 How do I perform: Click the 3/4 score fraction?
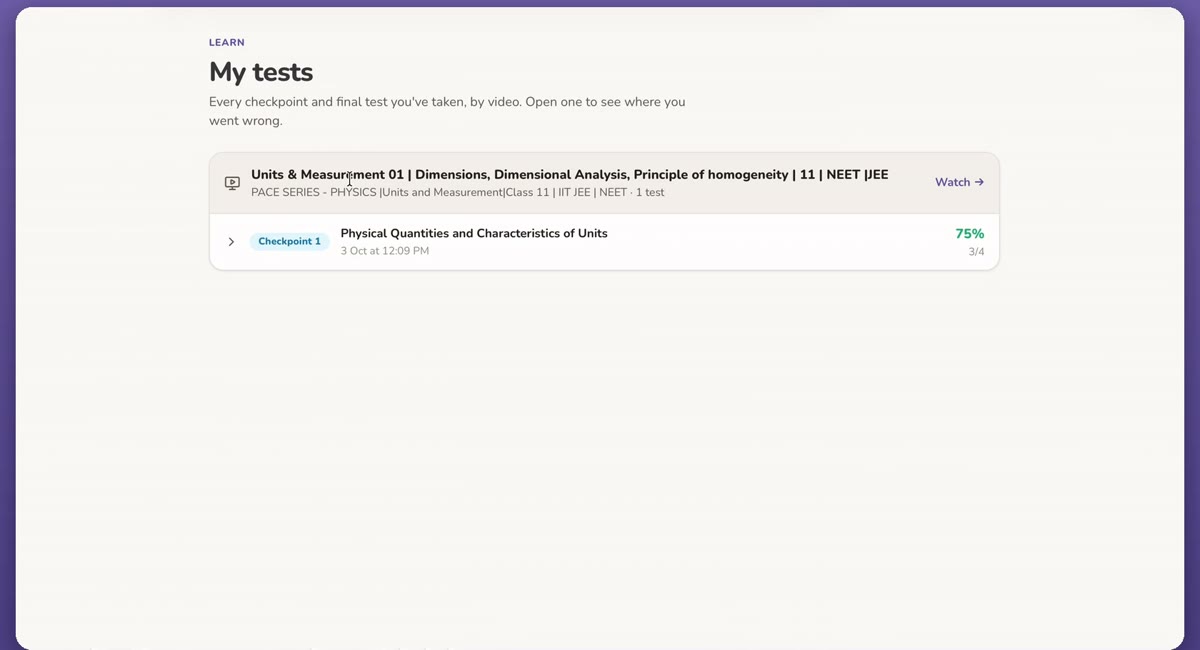(x=976, y=252)
